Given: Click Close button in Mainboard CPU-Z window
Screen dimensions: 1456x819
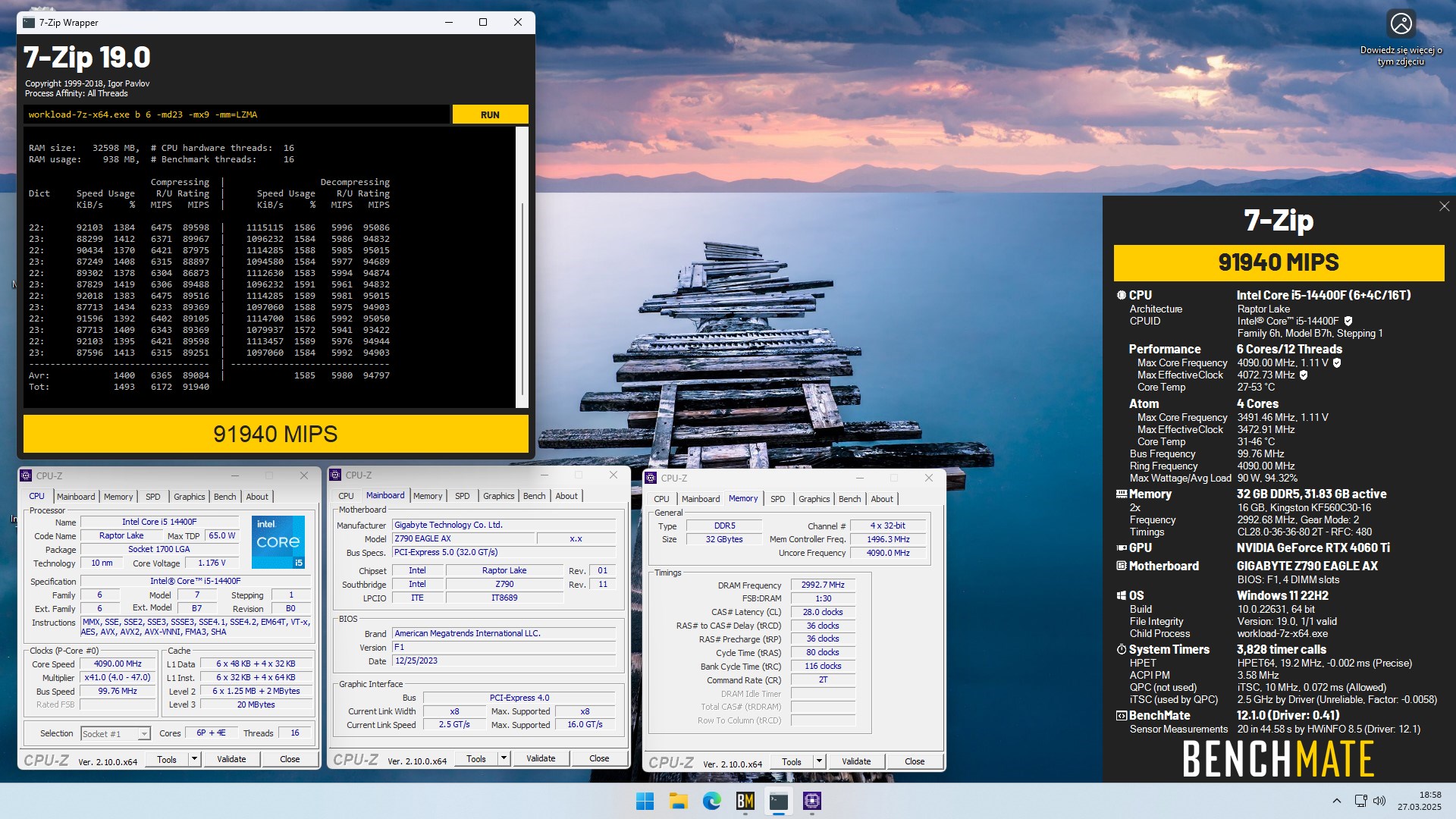Looking at the screenshot, I should pos(599,758).
